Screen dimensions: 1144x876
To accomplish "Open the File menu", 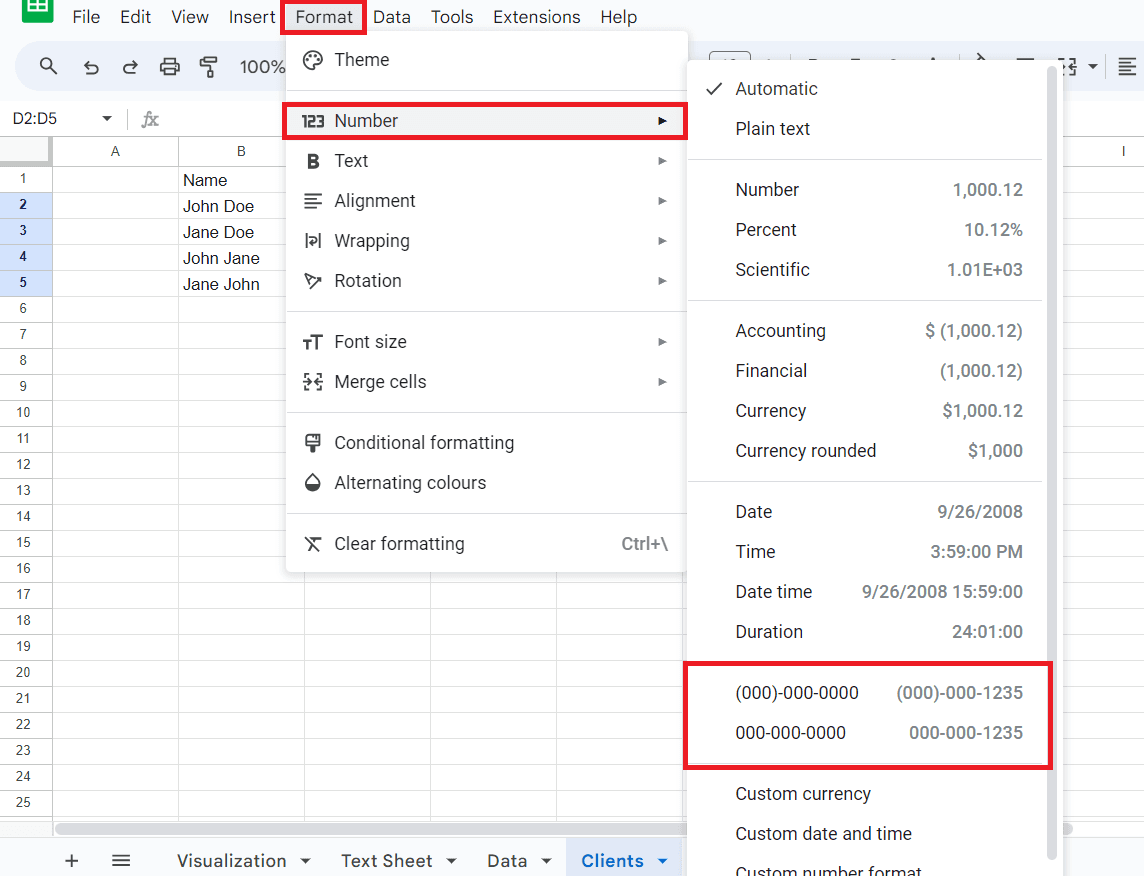I will click(x=86, y=17).
